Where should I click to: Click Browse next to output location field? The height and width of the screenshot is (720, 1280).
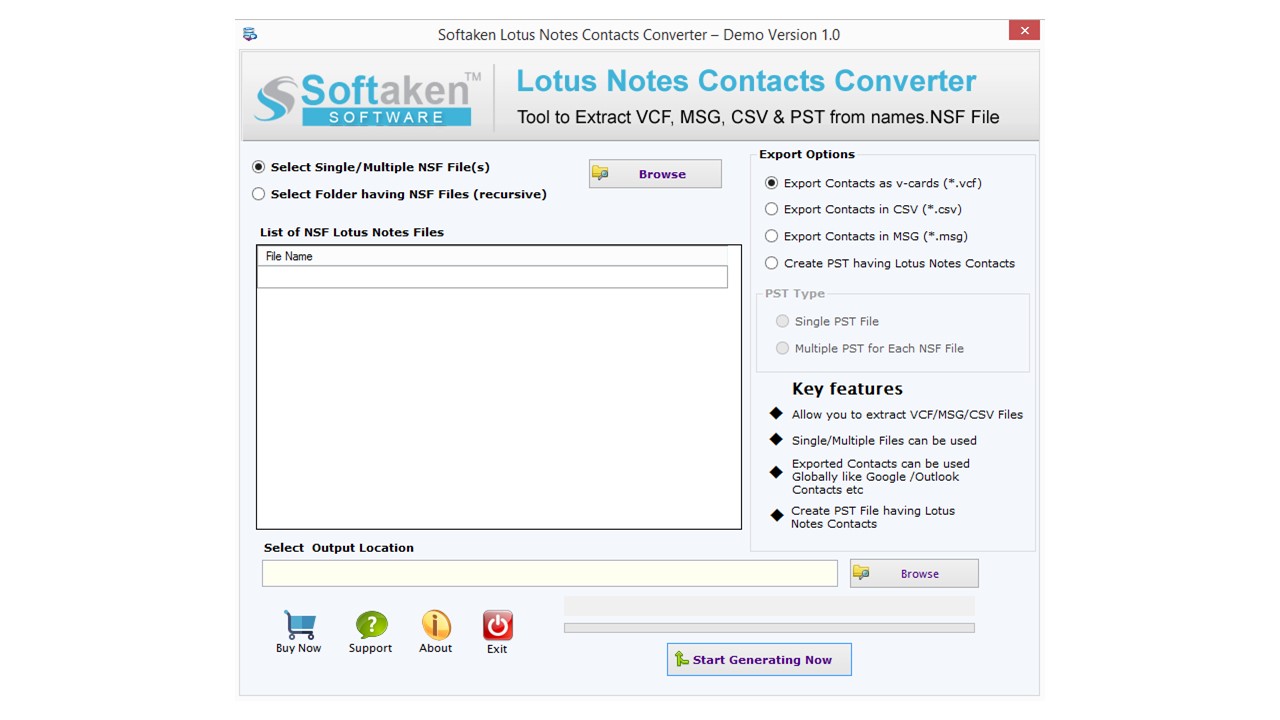coord(921,572)
